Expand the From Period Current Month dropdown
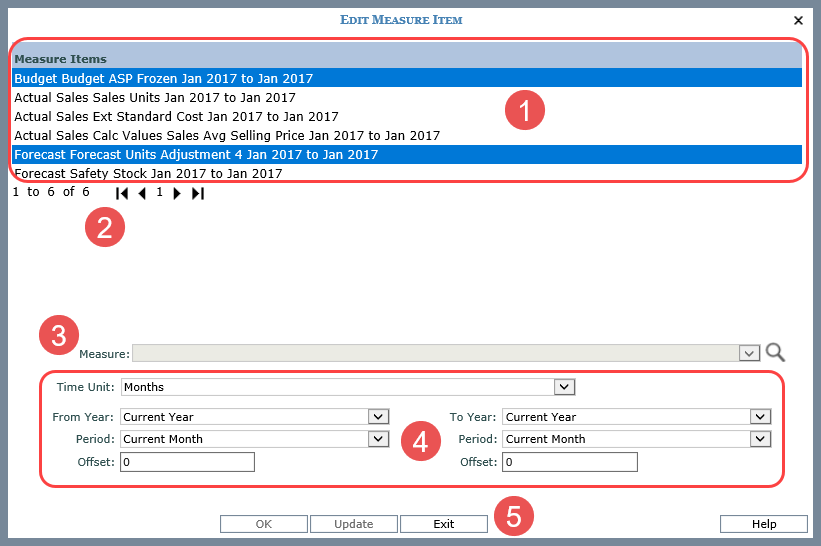The height and width of the screenshot is (546, 821). [378, 439]
